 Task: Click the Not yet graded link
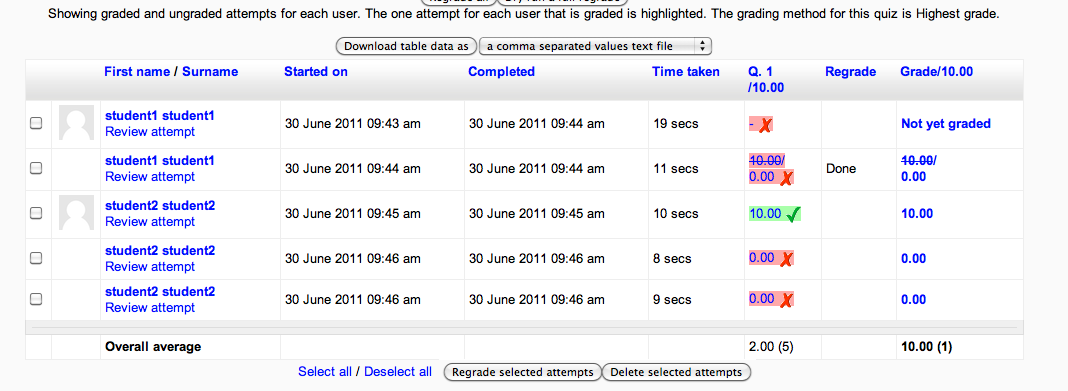[x=945, y=123]
